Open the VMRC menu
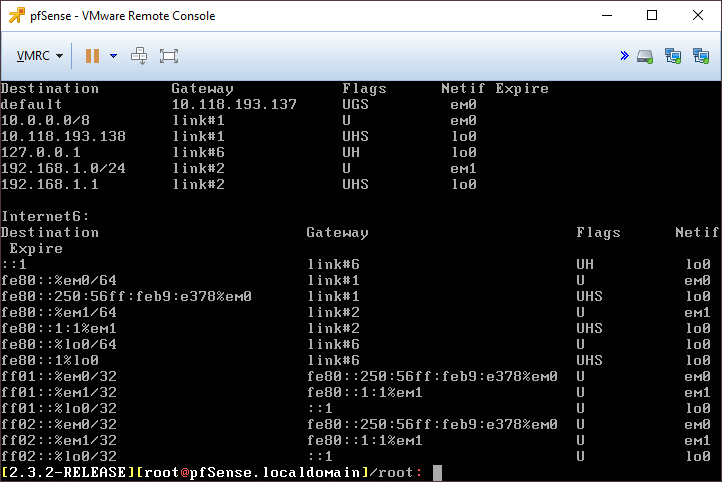Screen dimensions: 722x482 click(x=40, y=56)
